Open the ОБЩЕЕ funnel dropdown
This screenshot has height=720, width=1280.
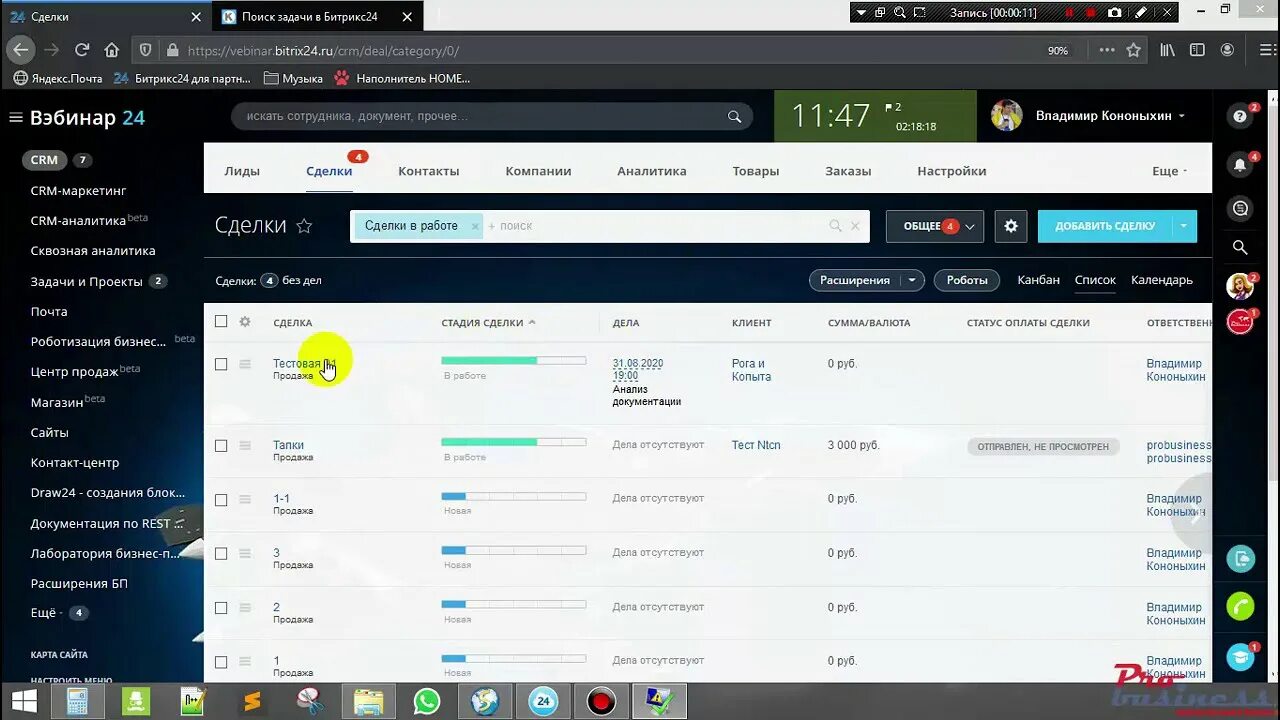tap(935, 226)
